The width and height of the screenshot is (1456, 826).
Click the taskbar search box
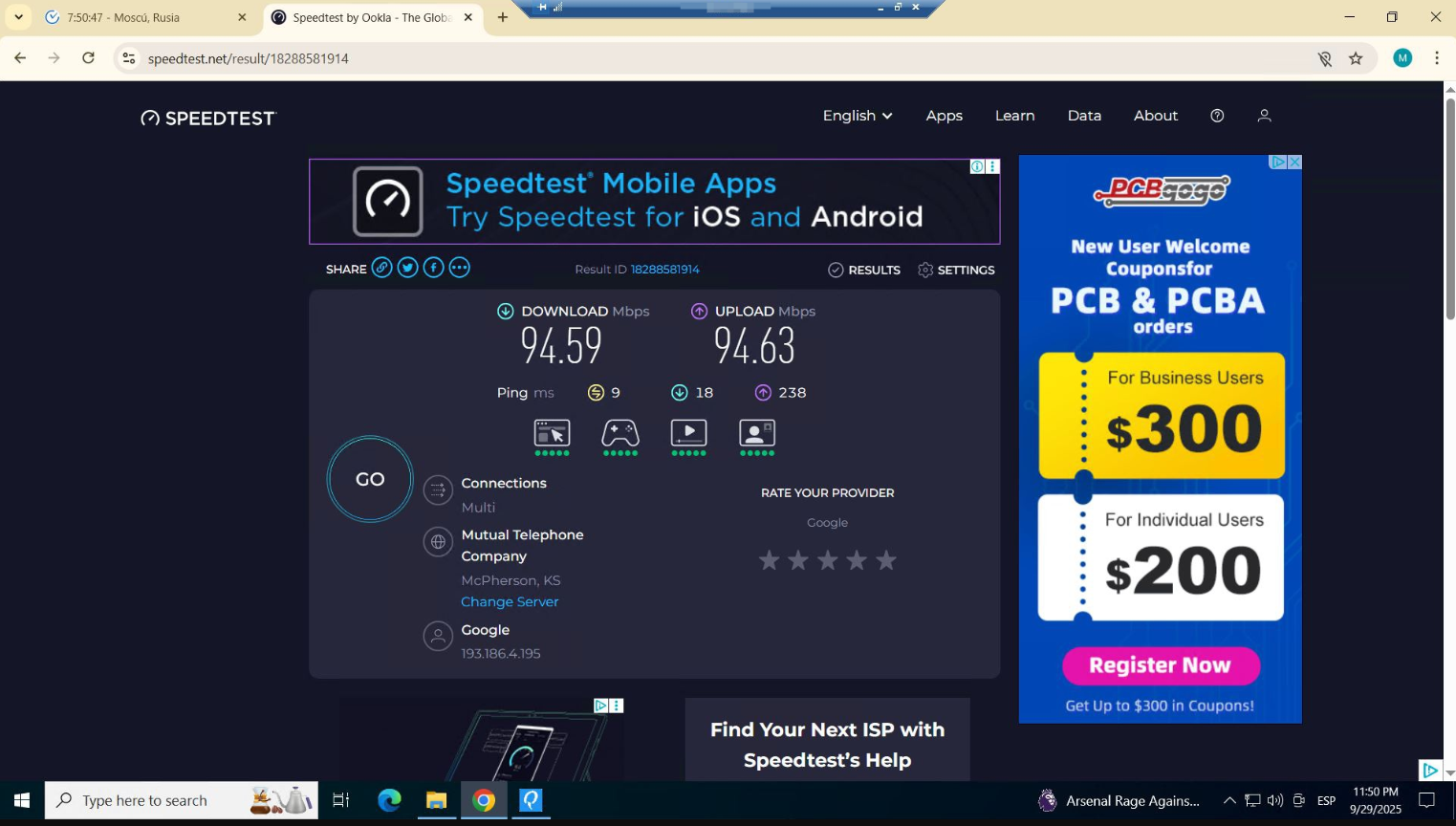point(182,800)
